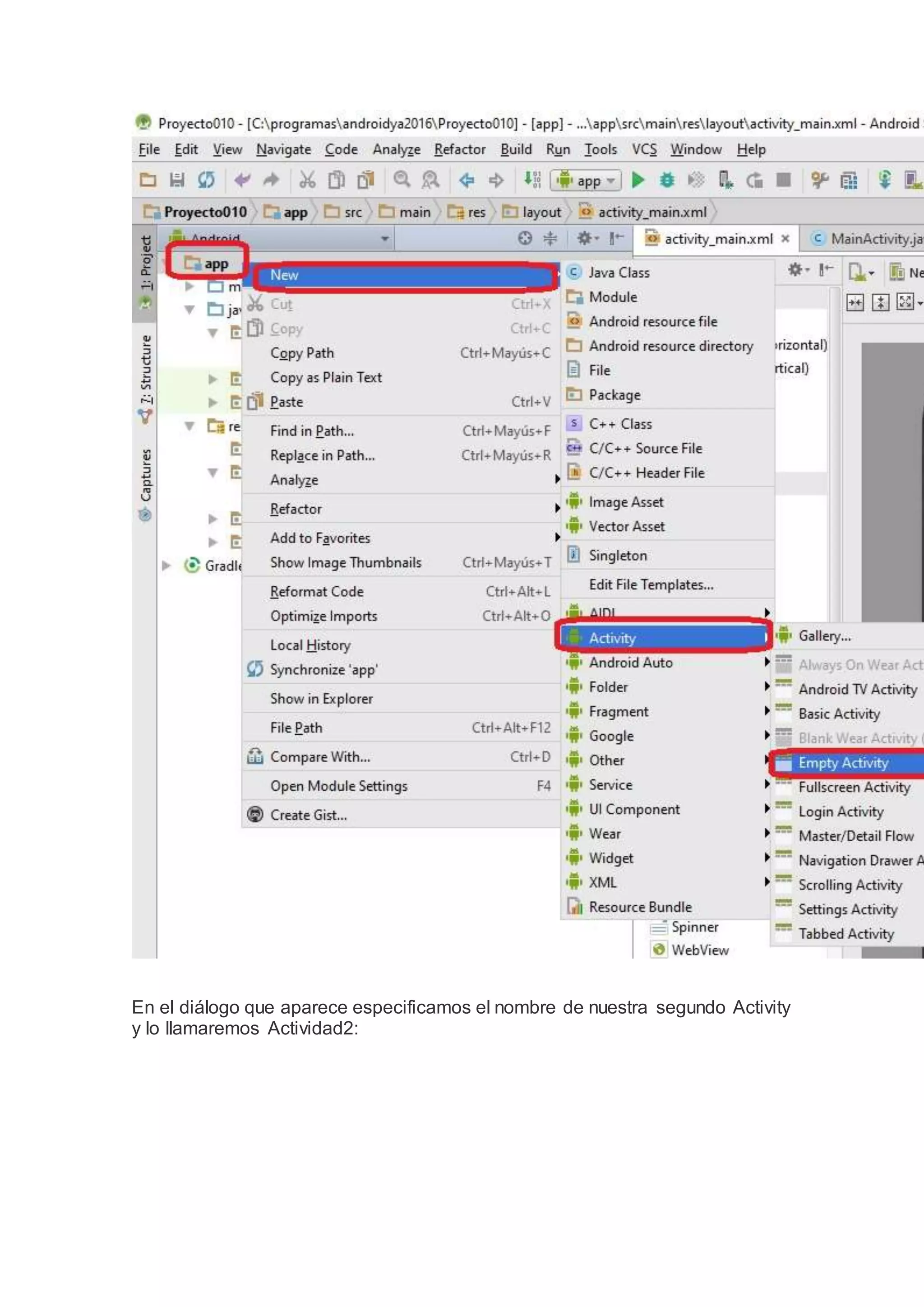
Task: Open the app run configuration dropdown
Action: (586, 181)
